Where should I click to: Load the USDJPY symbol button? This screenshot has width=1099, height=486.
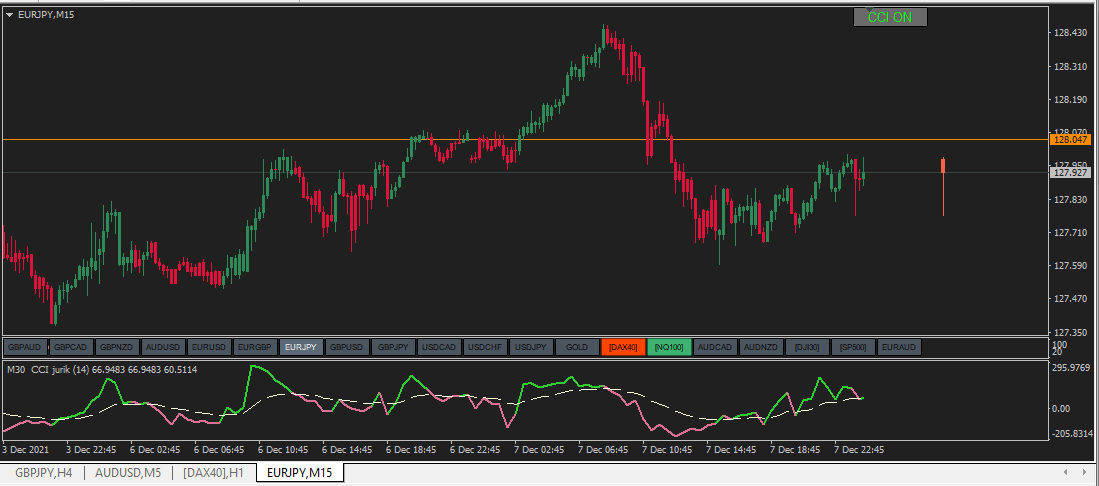(531, 347)
